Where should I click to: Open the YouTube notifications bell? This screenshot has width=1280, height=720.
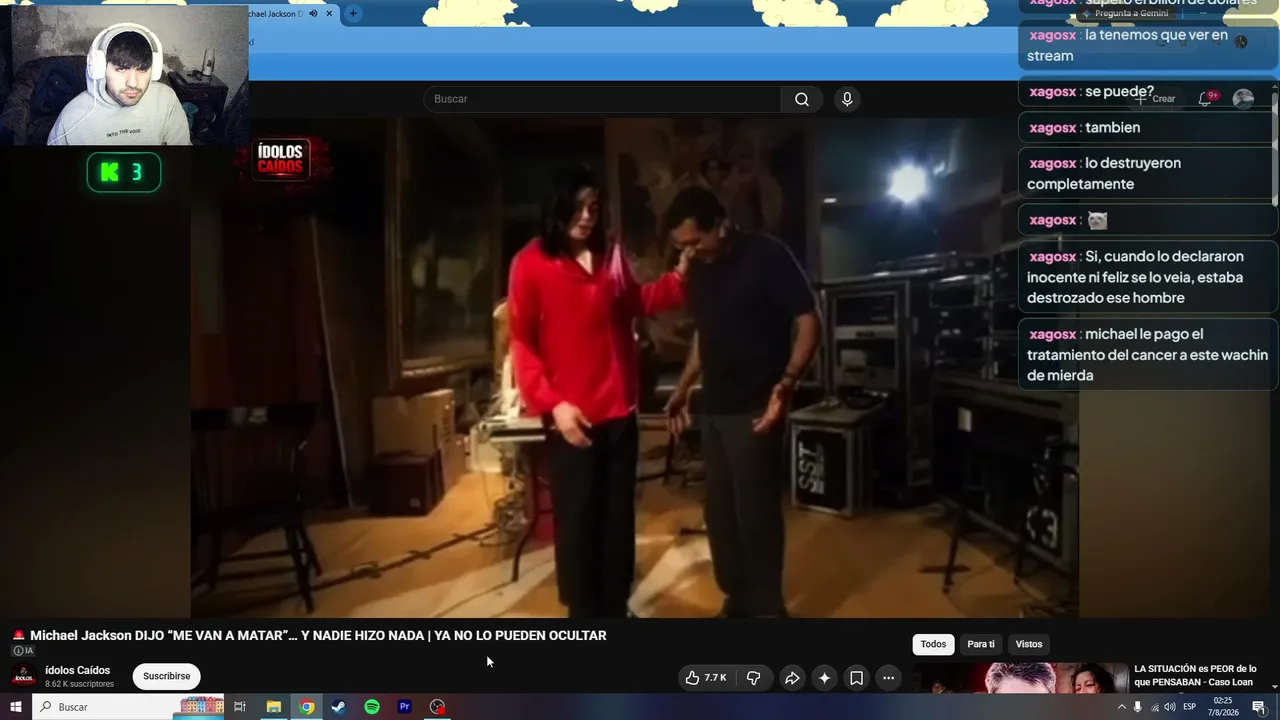(1206, 98)
